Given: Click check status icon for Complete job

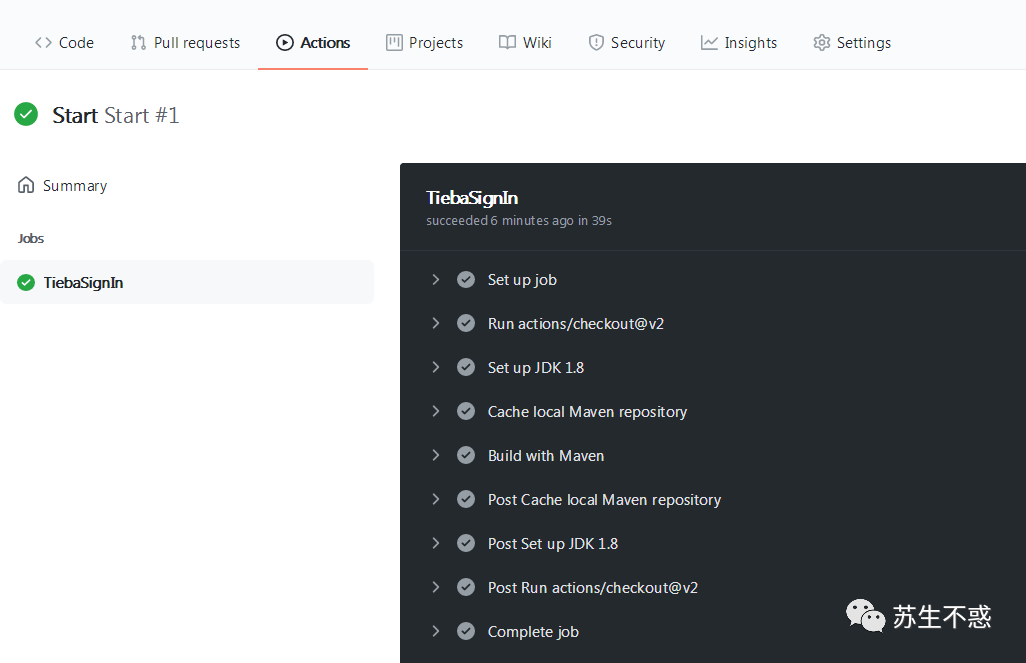Looking at the screenshot, I should [466, 631].
